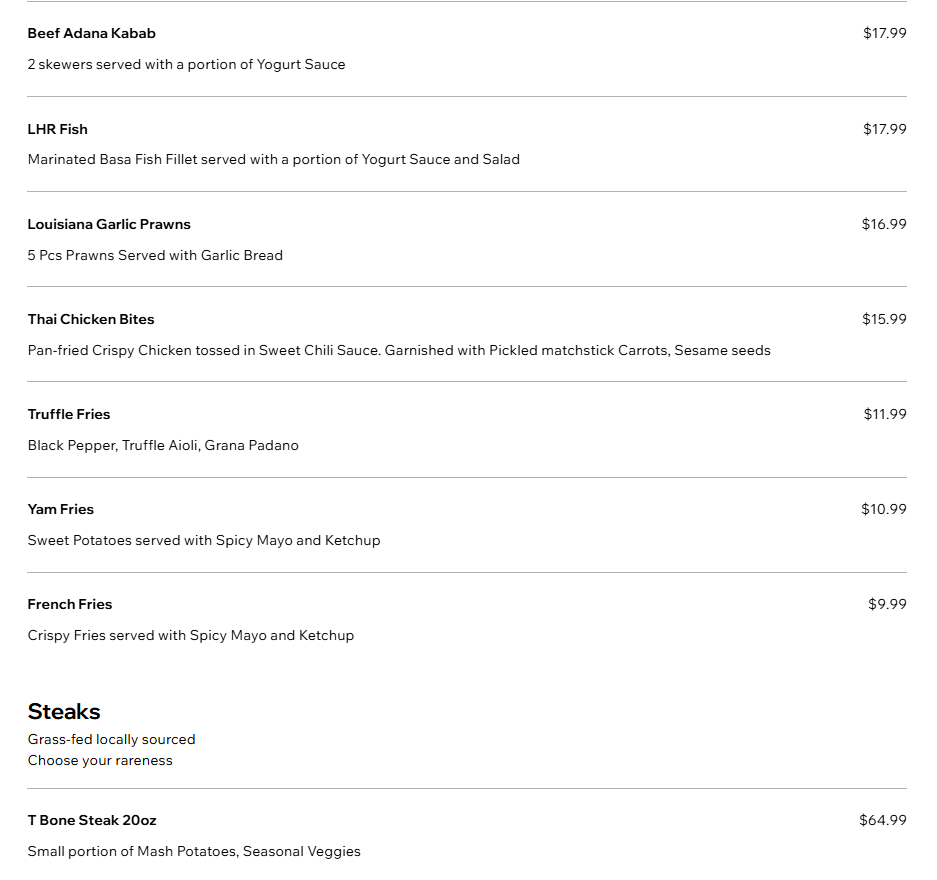Click the 'Choose your rareness' text
Viewport: 937px width, 880px height.
[x=100, y=761]
